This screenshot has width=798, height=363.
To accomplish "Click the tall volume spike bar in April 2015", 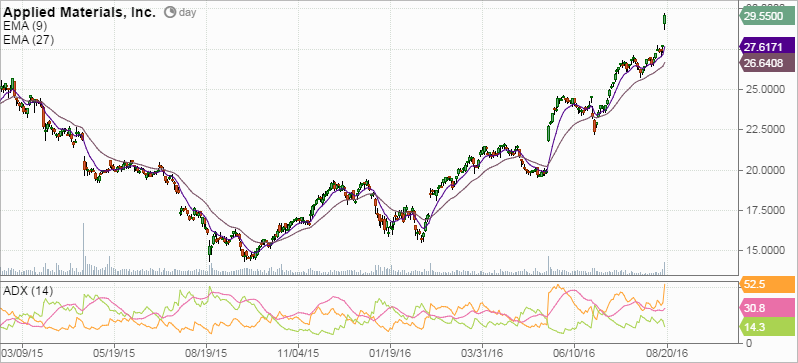I will [83, 248].
